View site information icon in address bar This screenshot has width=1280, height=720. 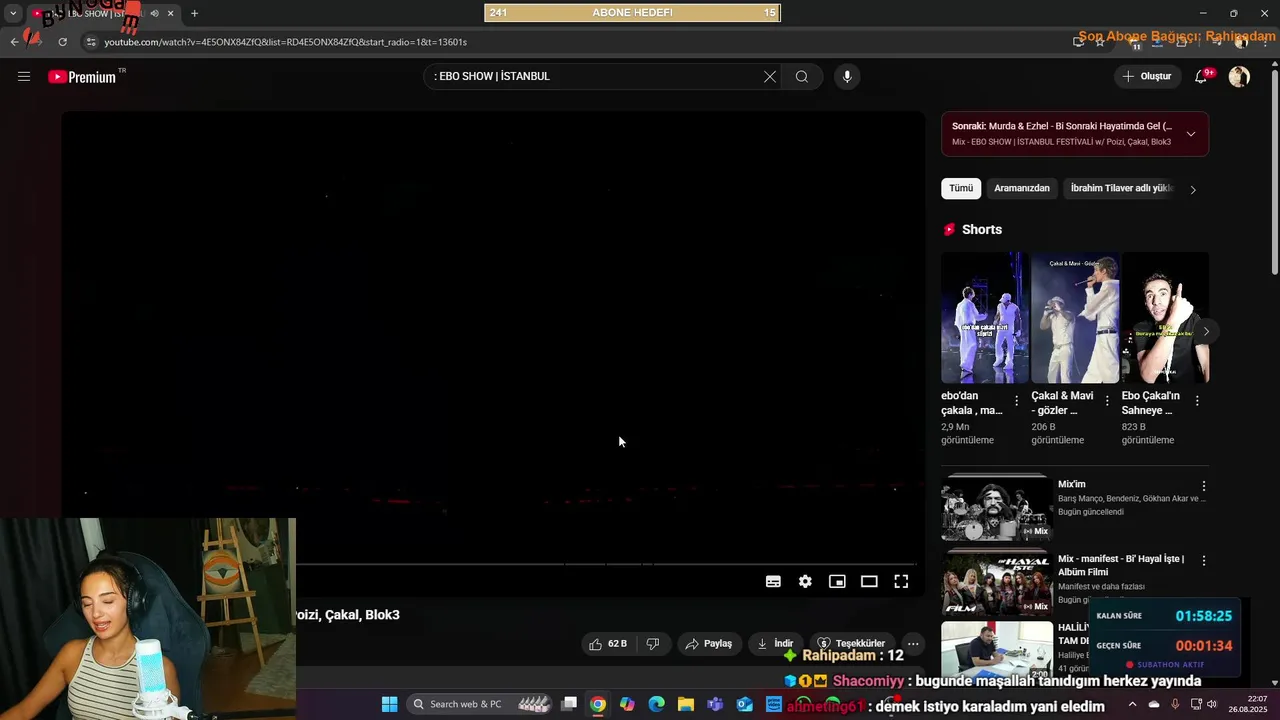(91, 42)
